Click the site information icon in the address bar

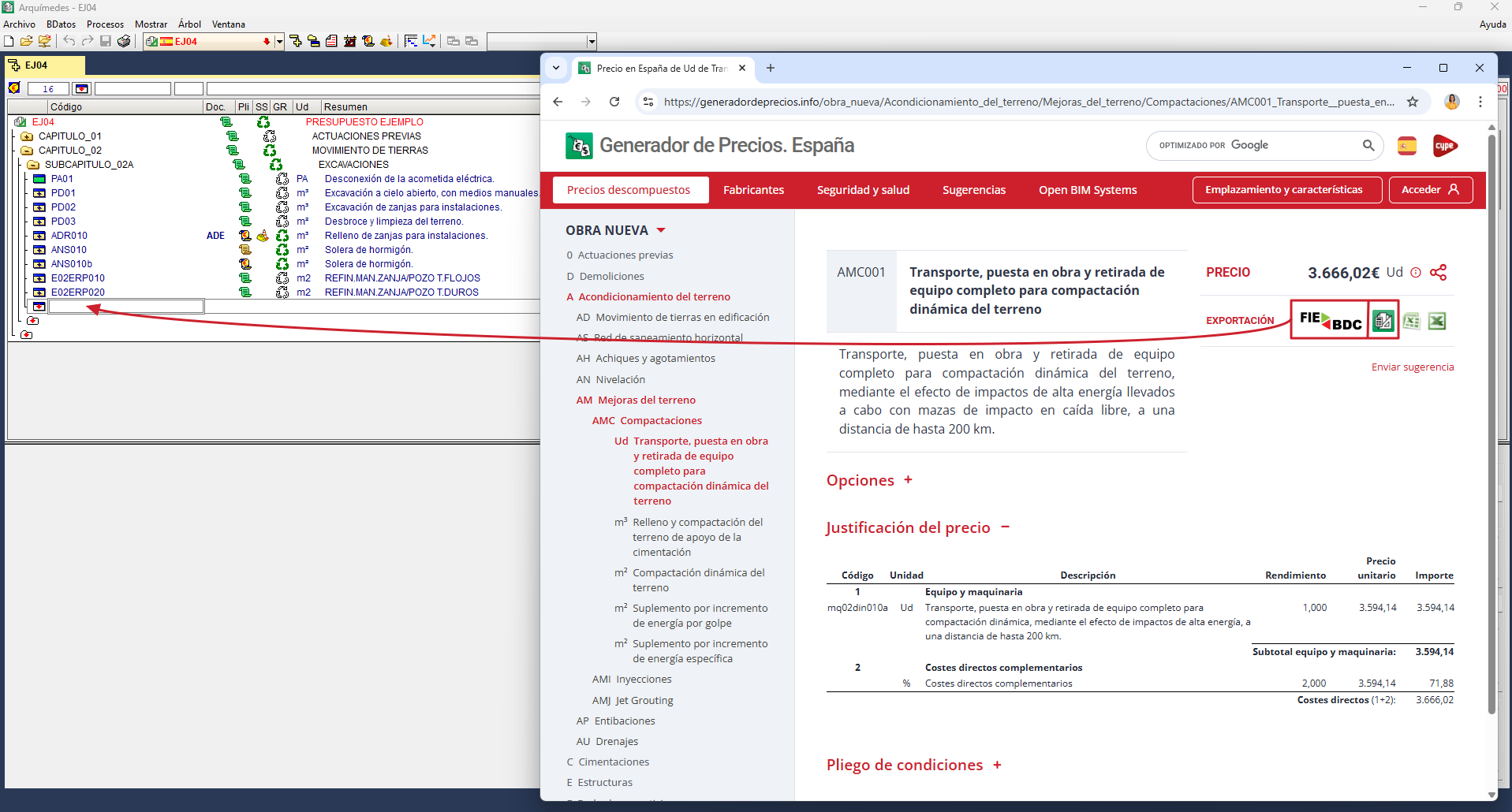coord(648,102)
